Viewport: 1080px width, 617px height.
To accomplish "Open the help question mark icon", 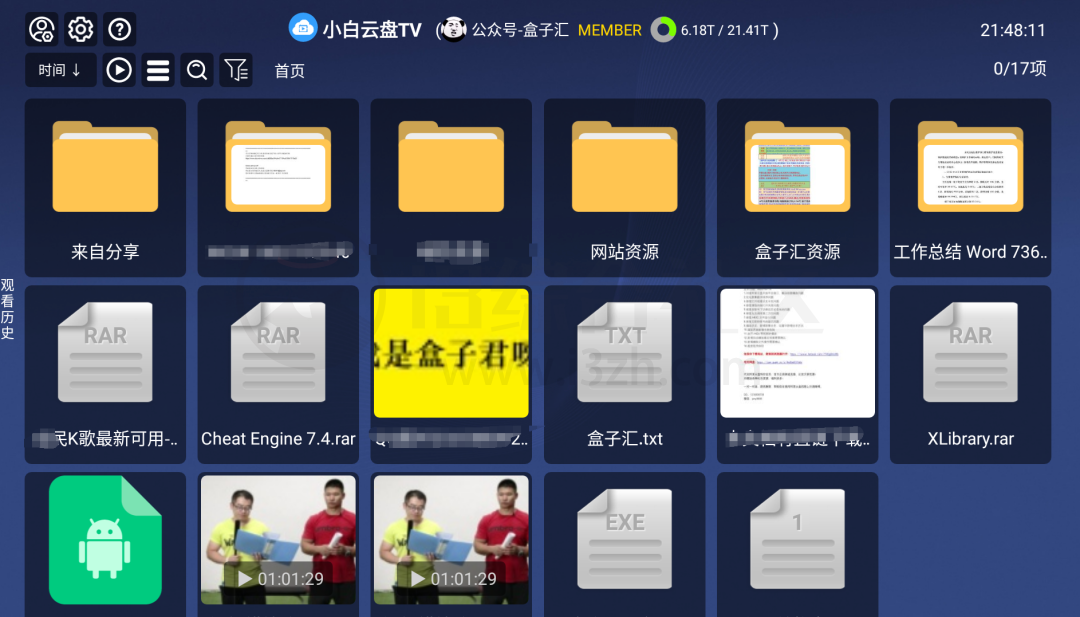I will (x=119, y=30).
